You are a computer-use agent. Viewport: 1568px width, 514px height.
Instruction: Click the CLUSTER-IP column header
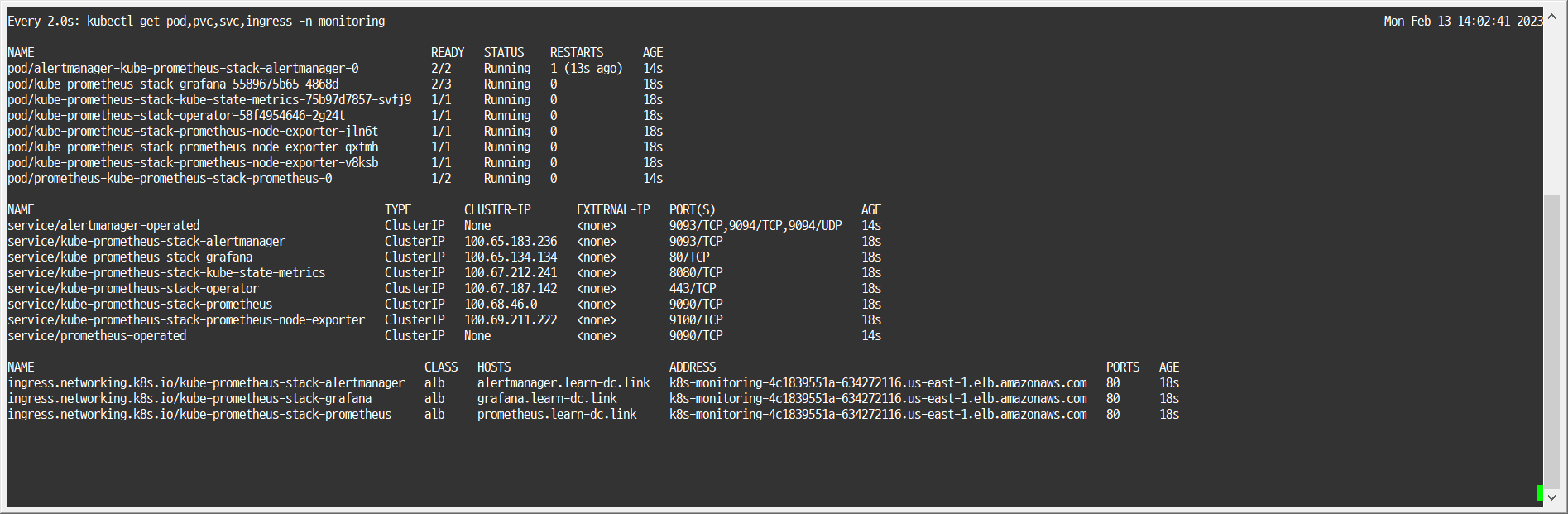(497, 210)
